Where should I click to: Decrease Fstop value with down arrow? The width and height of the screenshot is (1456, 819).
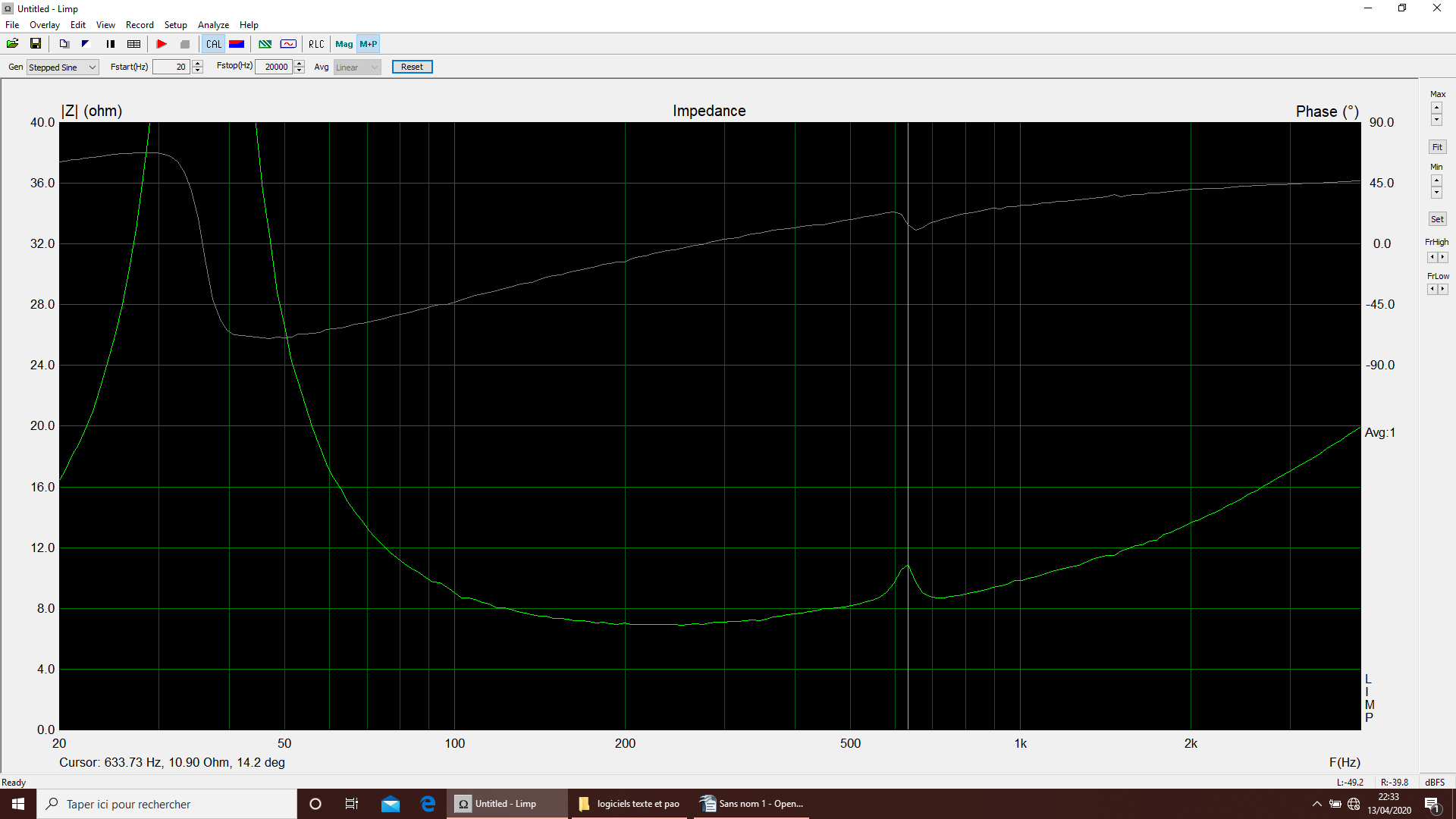click(300, 71)
